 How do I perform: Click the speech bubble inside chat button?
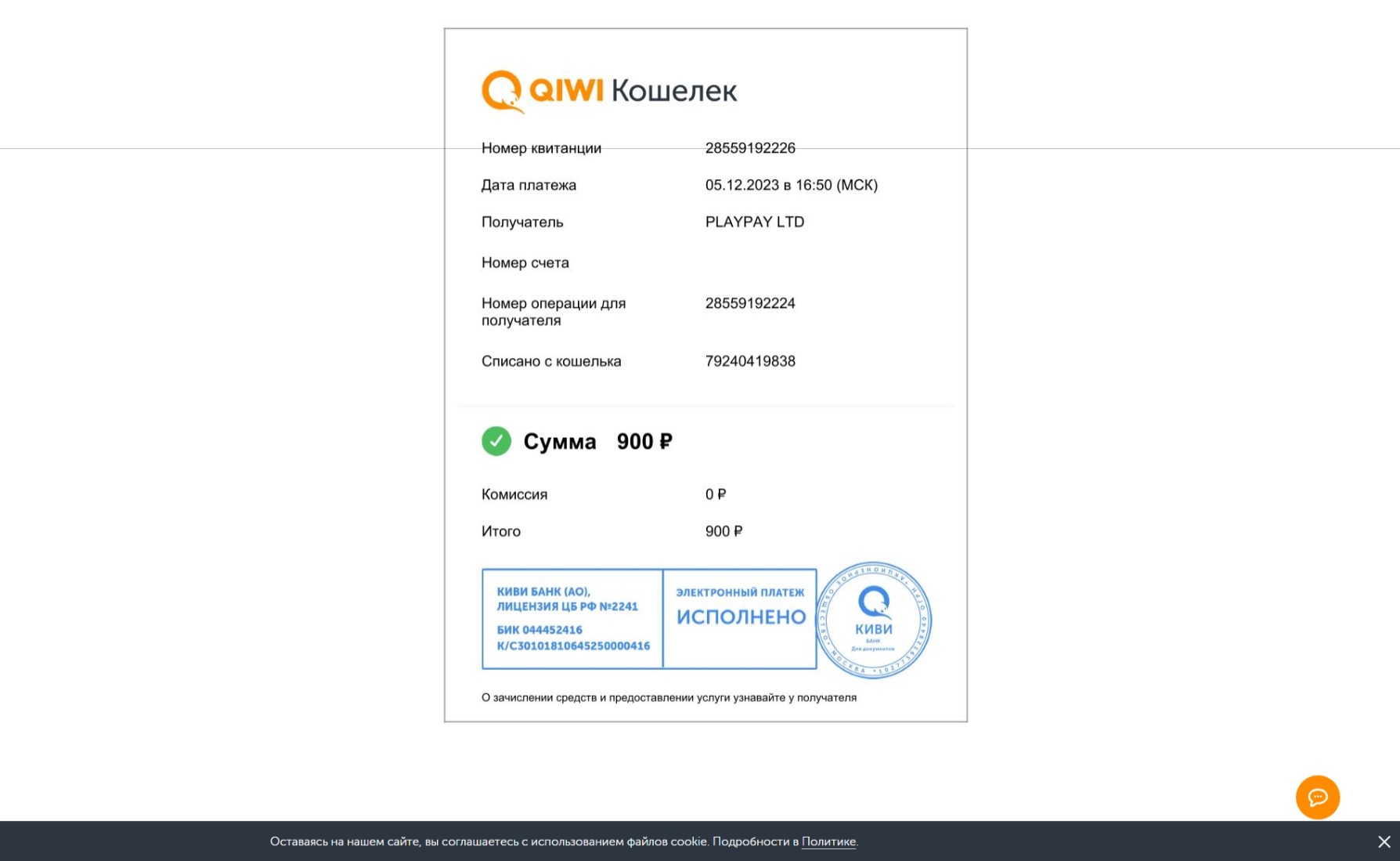click(1318, 797)
